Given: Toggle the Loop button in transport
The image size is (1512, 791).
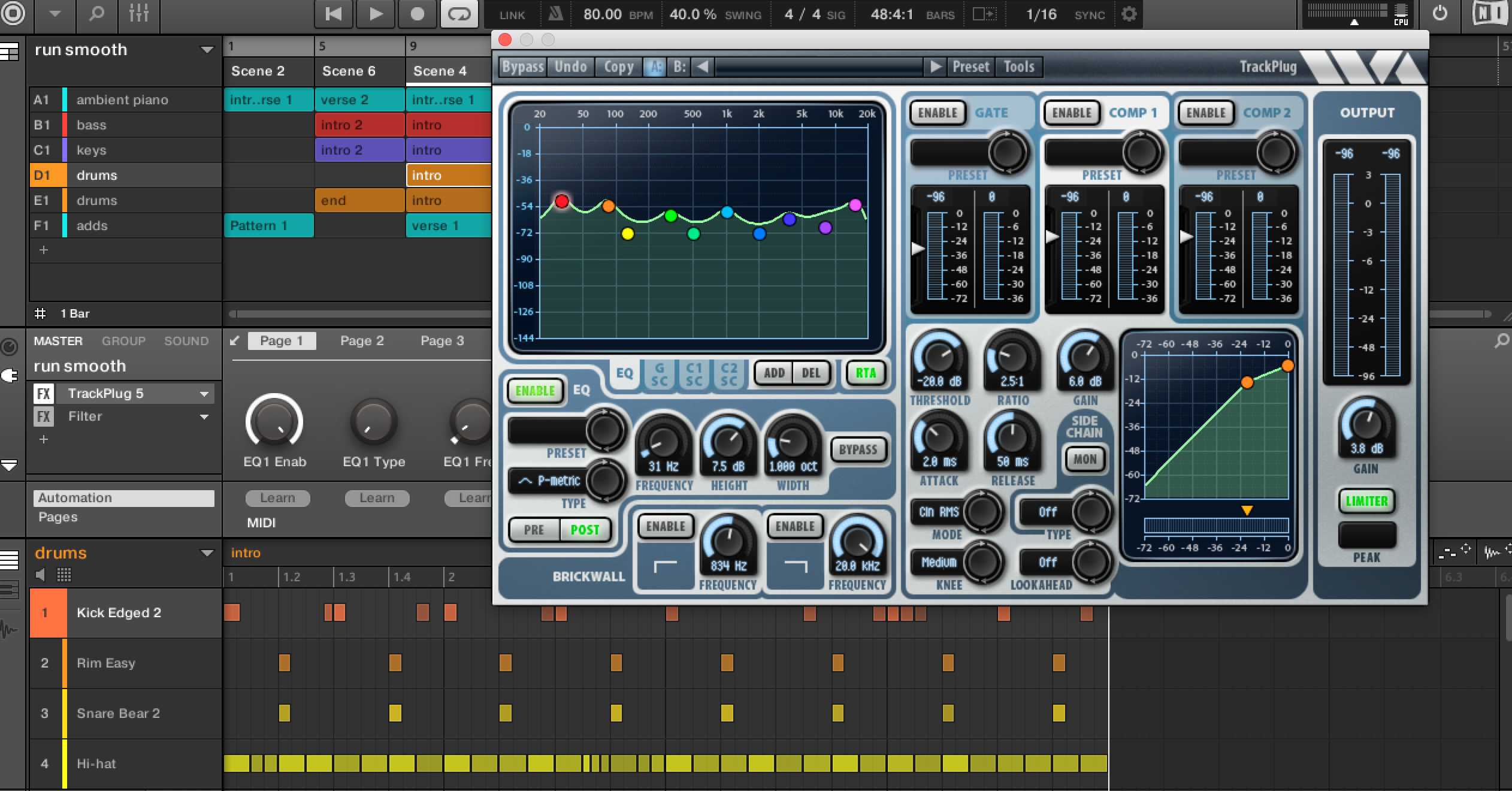Looking at the screenshot, I should (459, 14).
